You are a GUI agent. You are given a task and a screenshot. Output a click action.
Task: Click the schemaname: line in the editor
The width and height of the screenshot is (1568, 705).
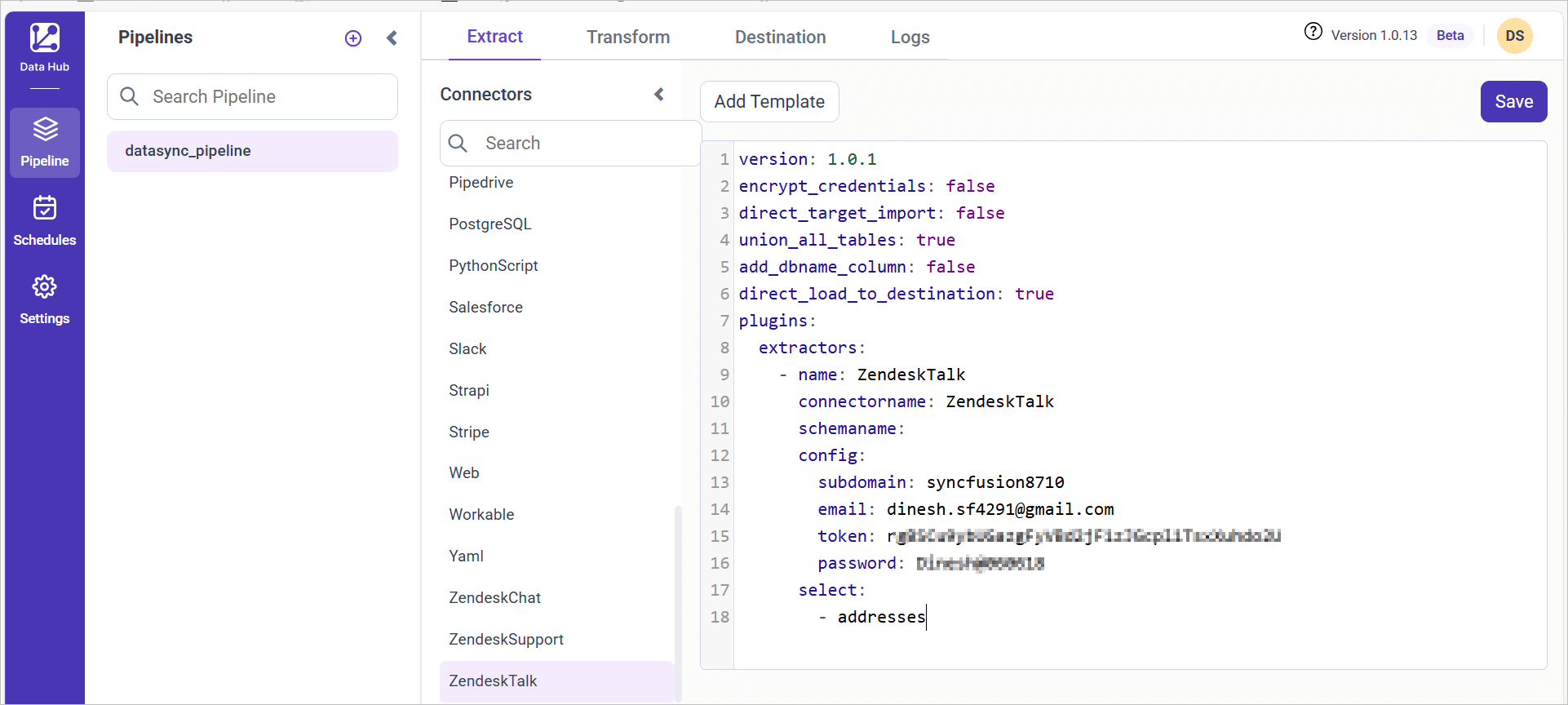[852, 428]
